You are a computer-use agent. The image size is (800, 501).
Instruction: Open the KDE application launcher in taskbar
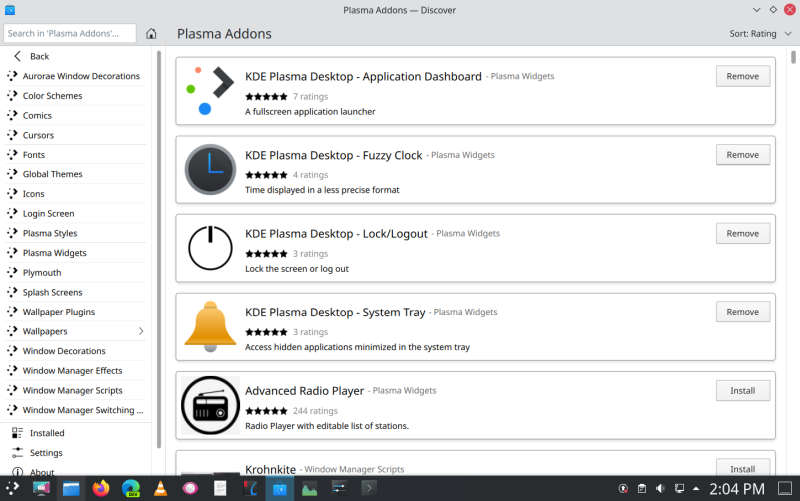click(x=12, y=488)
